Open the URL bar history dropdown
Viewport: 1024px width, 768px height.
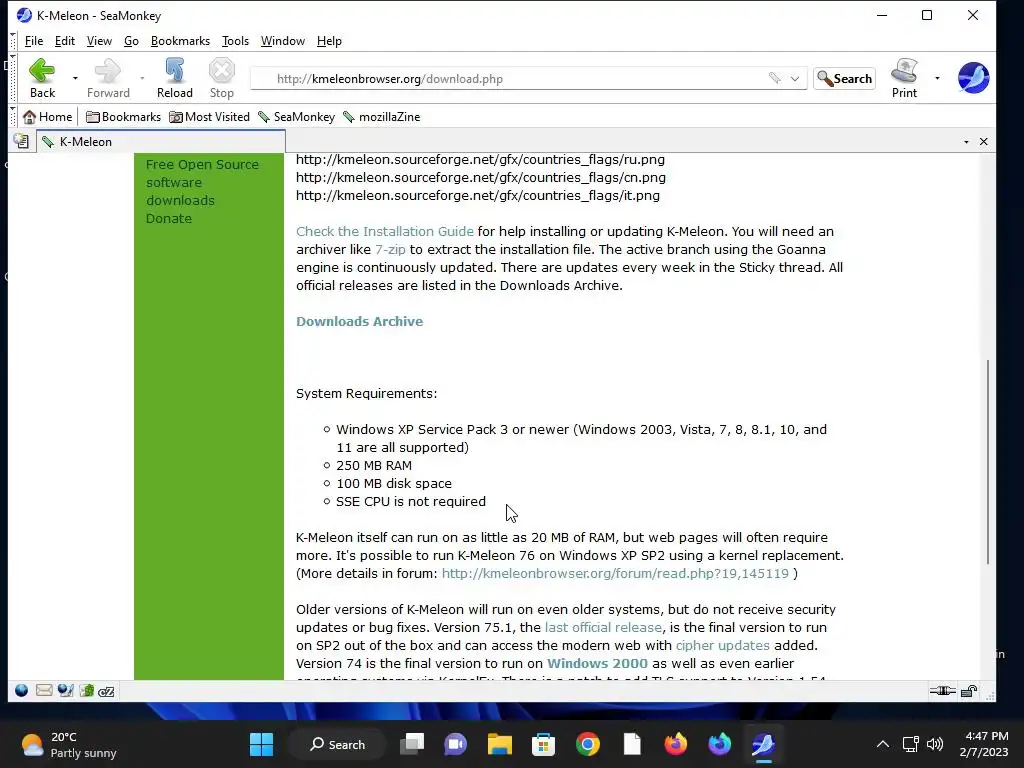795,78
